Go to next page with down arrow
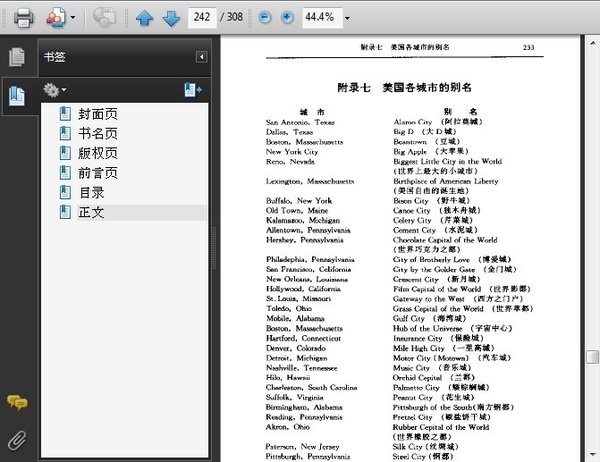Viewport: 600px width, 462px height. [171, 18]
